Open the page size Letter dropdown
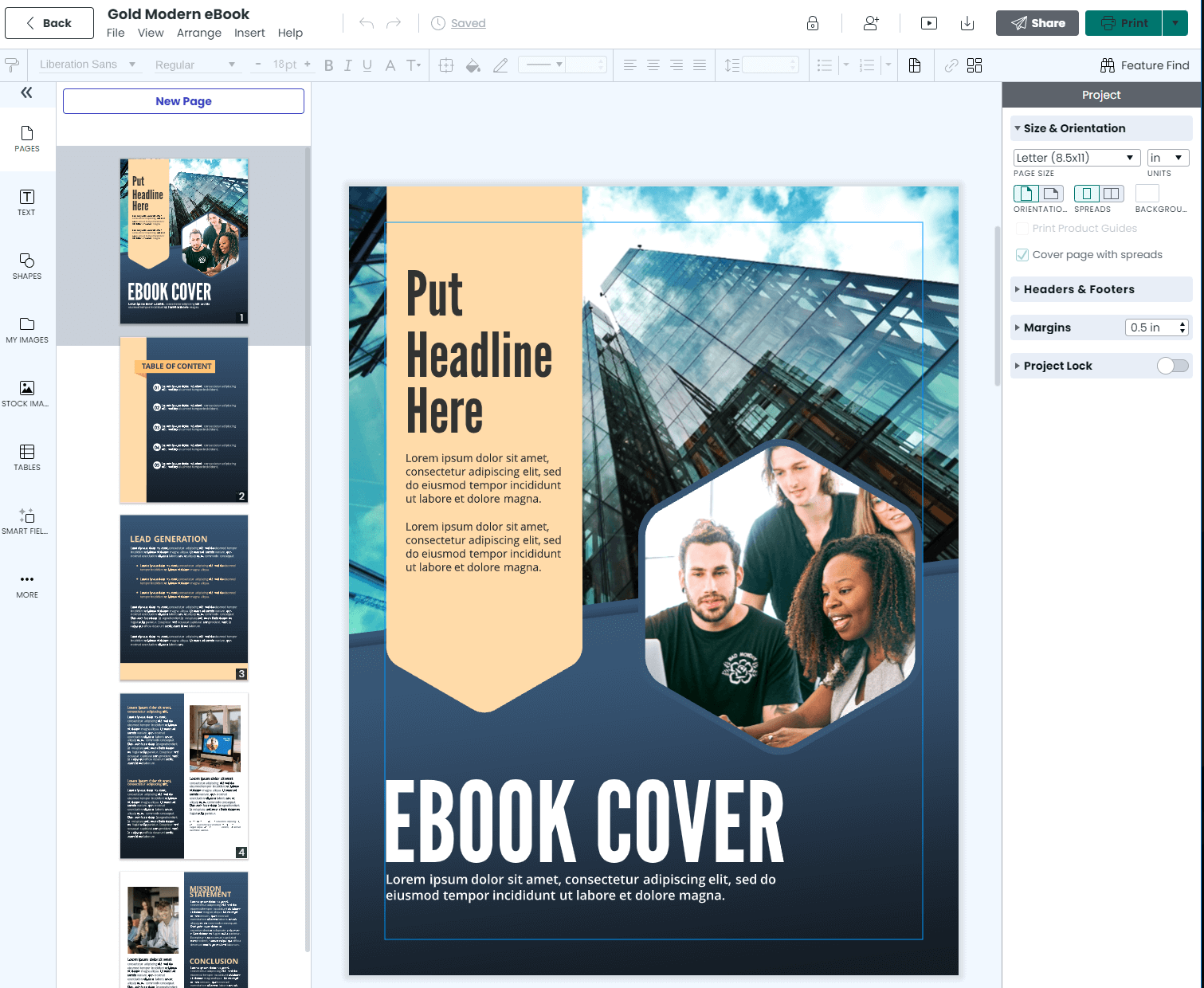The width and height of the screenshot is (1204, 988). pyautogui.click(x=1077, y=158)
